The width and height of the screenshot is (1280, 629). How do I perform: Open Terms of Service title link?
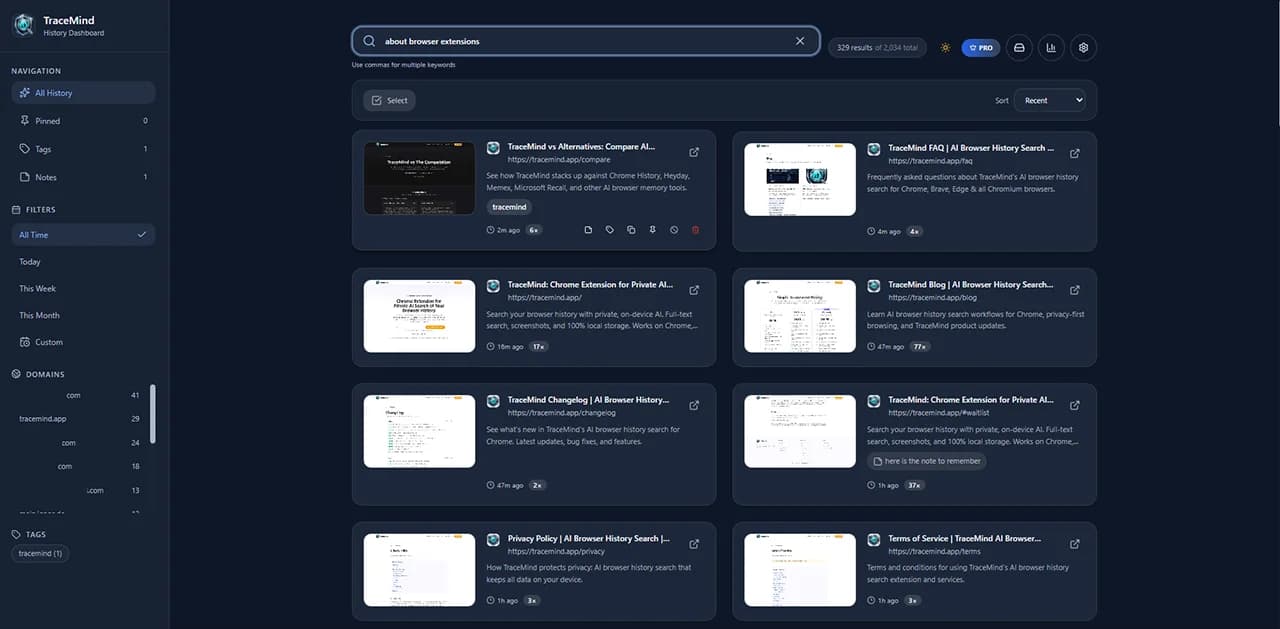(964, 538)
